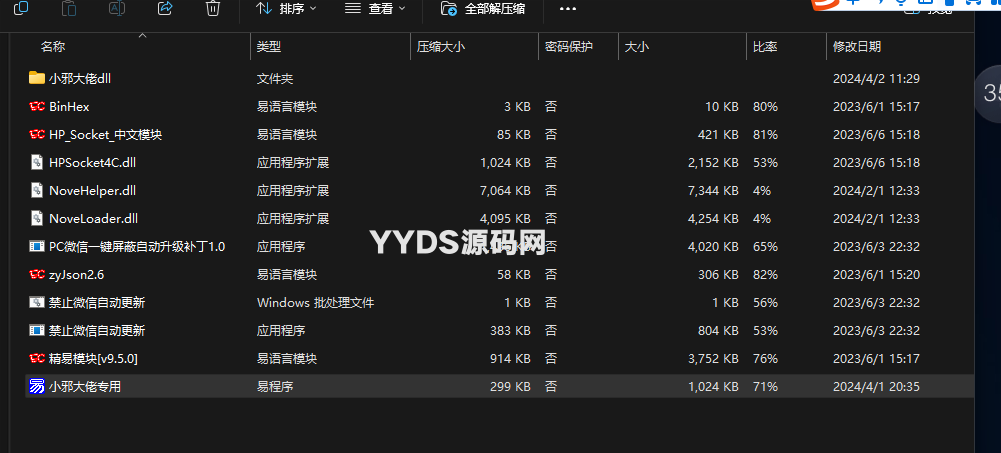Click the 4,095 KB compressed size cell
Viewport: 1001px width, 453px height.
pos(505,219)
